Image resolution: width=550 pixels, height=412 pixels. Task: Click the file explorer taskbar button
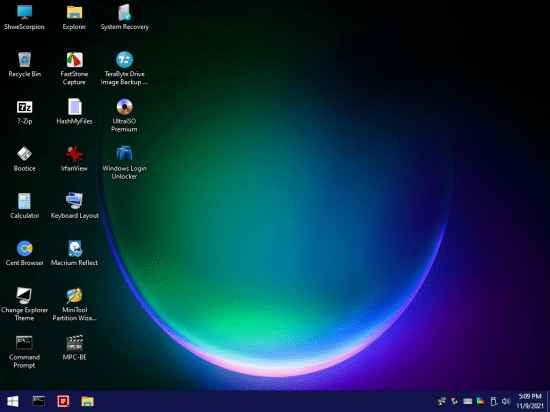[x=87, y=401]
